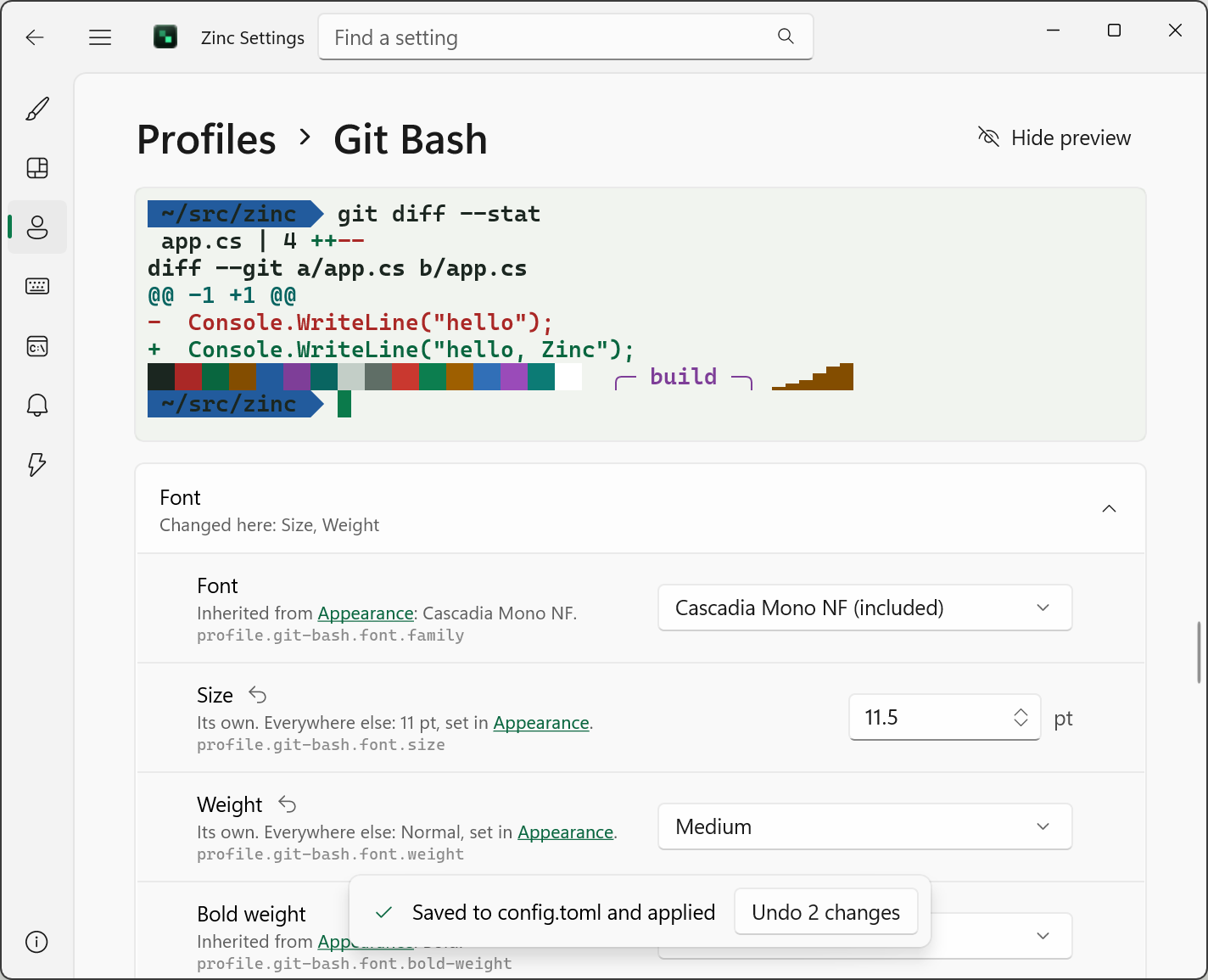Hide the terminal preview
This screenshot has height=980, width=1208.
click(x=1054, y=137)
